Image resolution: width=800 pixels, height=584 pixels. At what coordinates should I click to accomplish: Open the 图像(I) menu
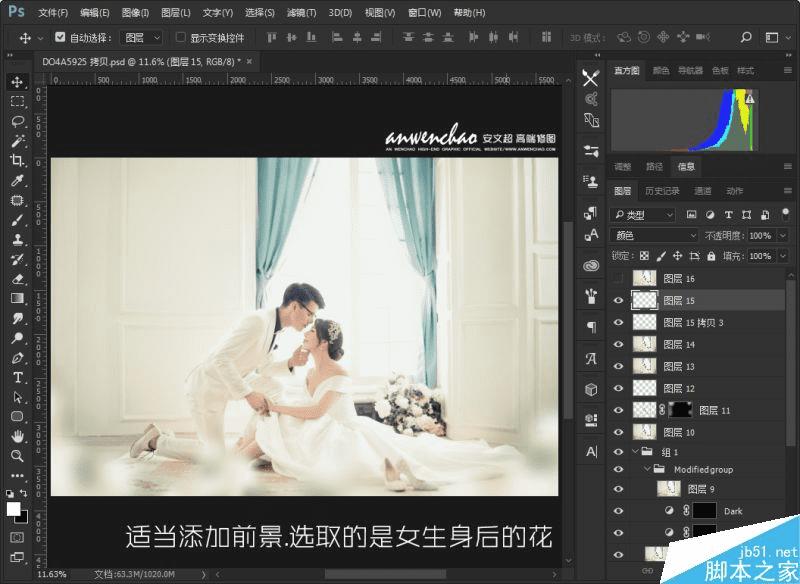click(135, 12)
